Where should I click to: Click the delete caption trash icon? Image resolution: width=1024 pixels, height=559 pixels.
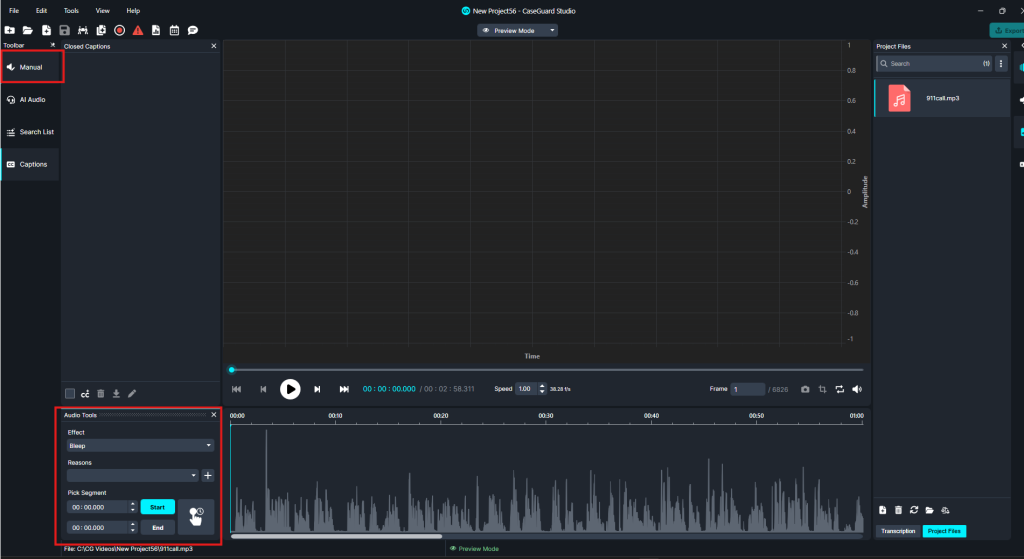click(x=101, y=393)
